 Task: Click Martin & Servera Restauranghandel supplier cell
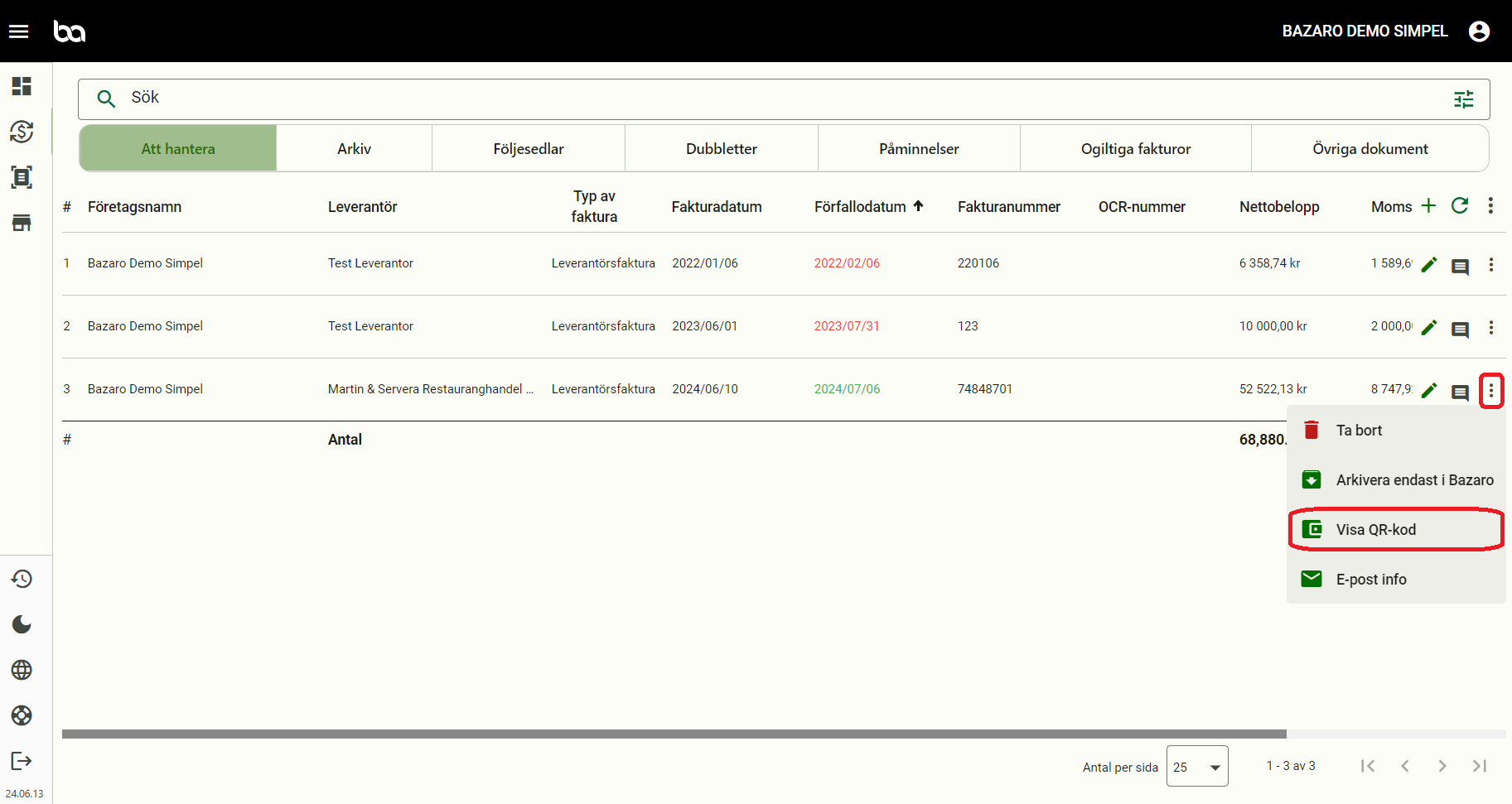[x=431, y=389]
